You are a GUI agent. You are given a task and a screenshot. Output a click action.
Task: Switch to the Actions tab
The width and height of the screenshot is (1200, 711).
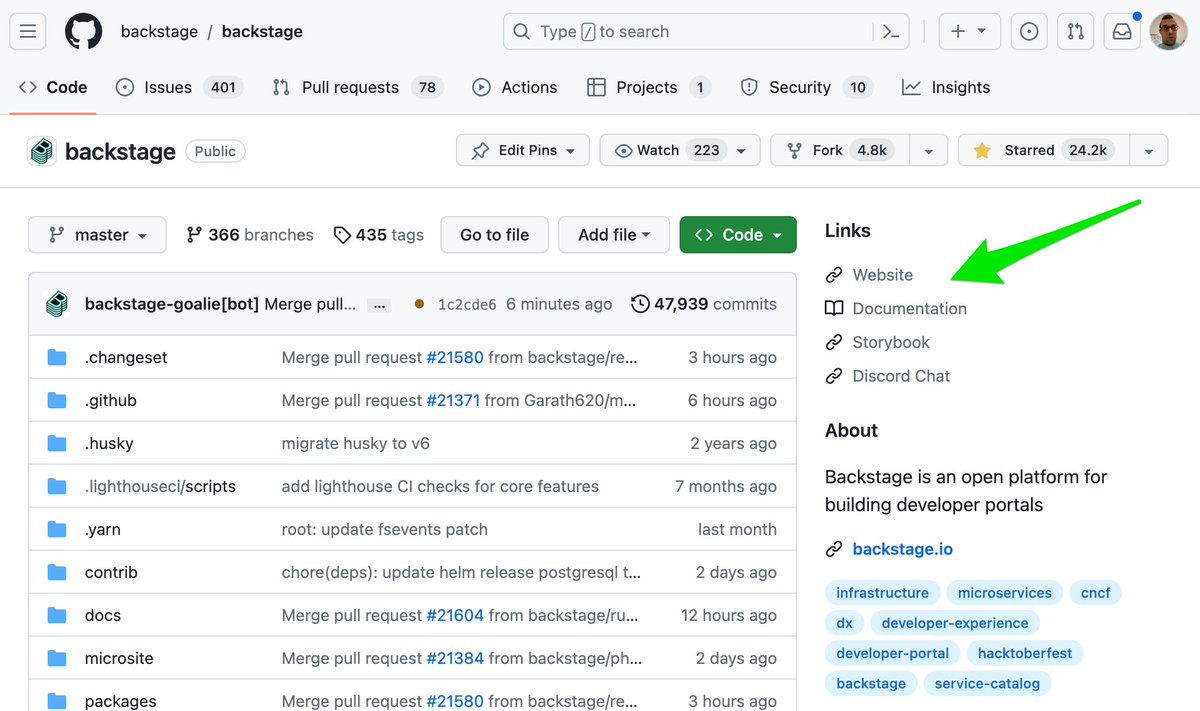[515, 87]
